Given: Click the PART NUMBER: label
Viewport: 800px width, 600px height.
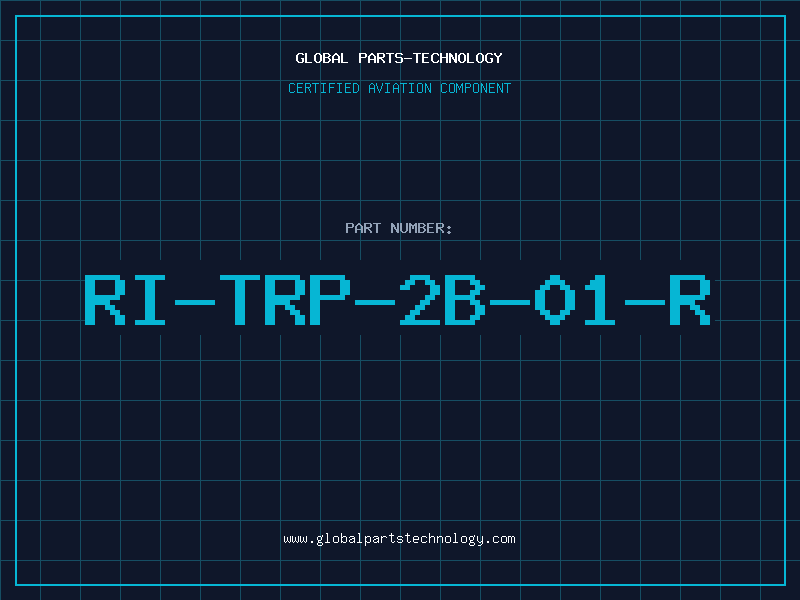Looking at the screenshot, I should pyautogui.click(x=399, y=228).
